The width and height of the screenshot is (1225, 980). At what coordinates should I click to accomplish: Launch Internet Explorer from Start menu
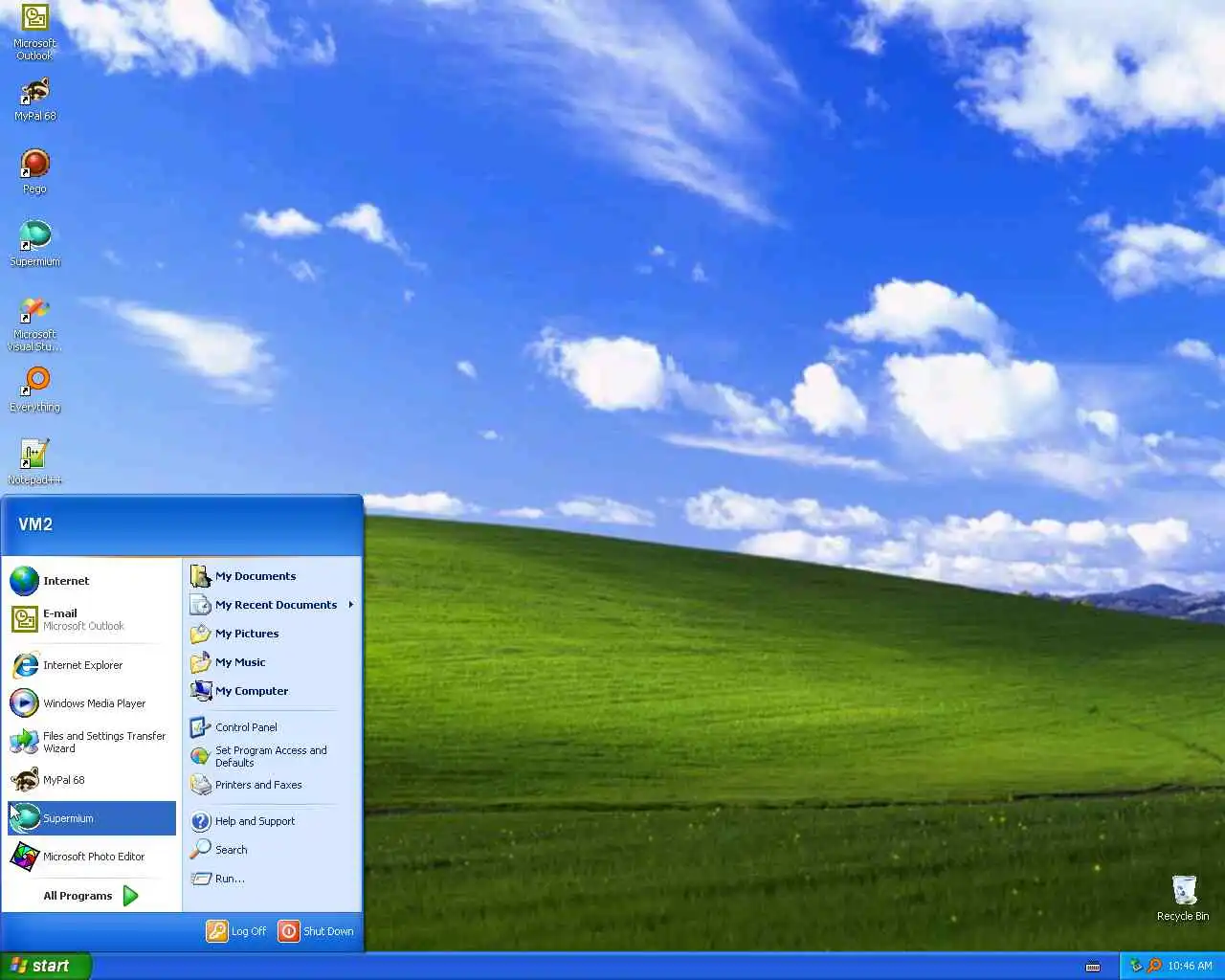92,665
